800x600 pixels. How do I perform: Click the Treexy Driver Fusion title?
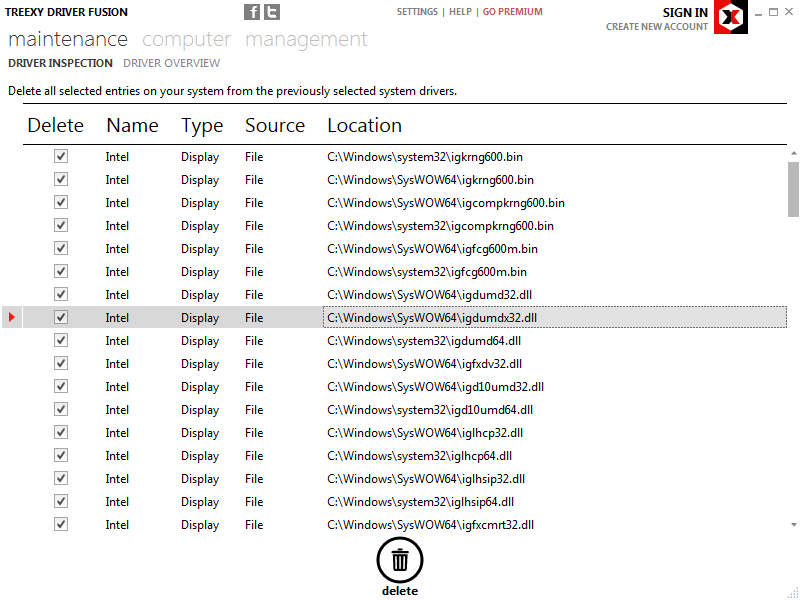tap(66, 12)
